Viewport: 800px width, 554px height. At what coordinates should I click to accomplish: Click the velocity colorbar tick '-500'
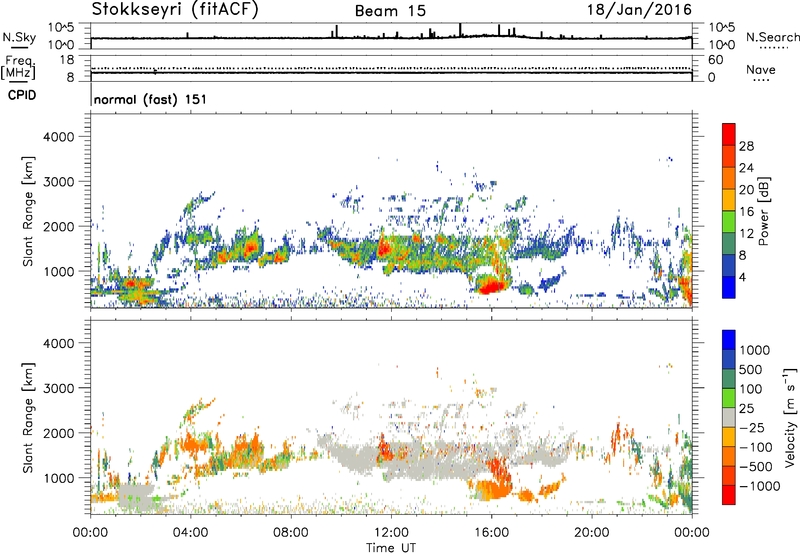click(x=756, y=467)
